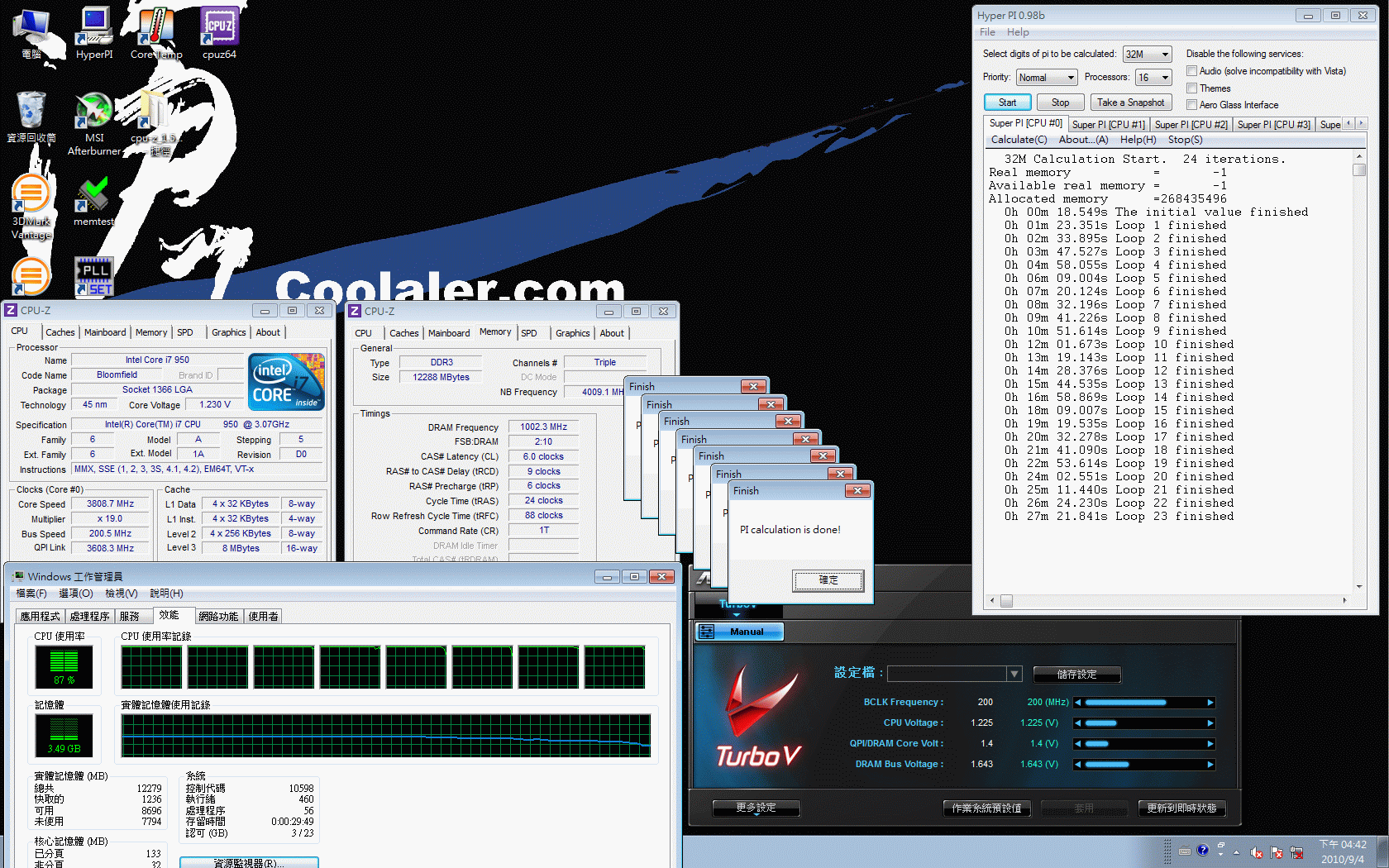Click the blue help tray icon
Viewport: 1389px width, 868px height.
click(x=1203, y=850)
